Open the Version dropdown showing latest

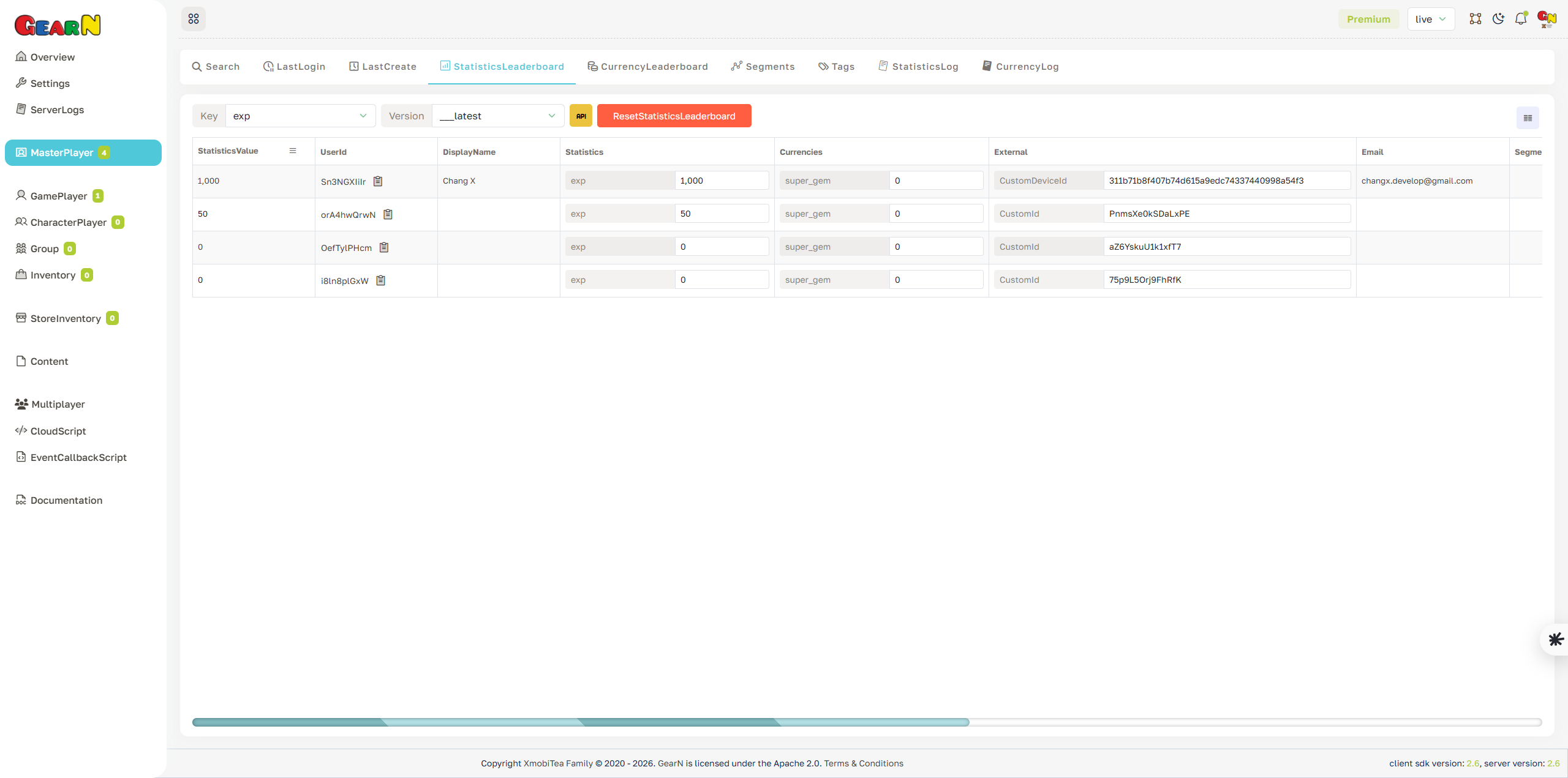[x=497, y=115]
